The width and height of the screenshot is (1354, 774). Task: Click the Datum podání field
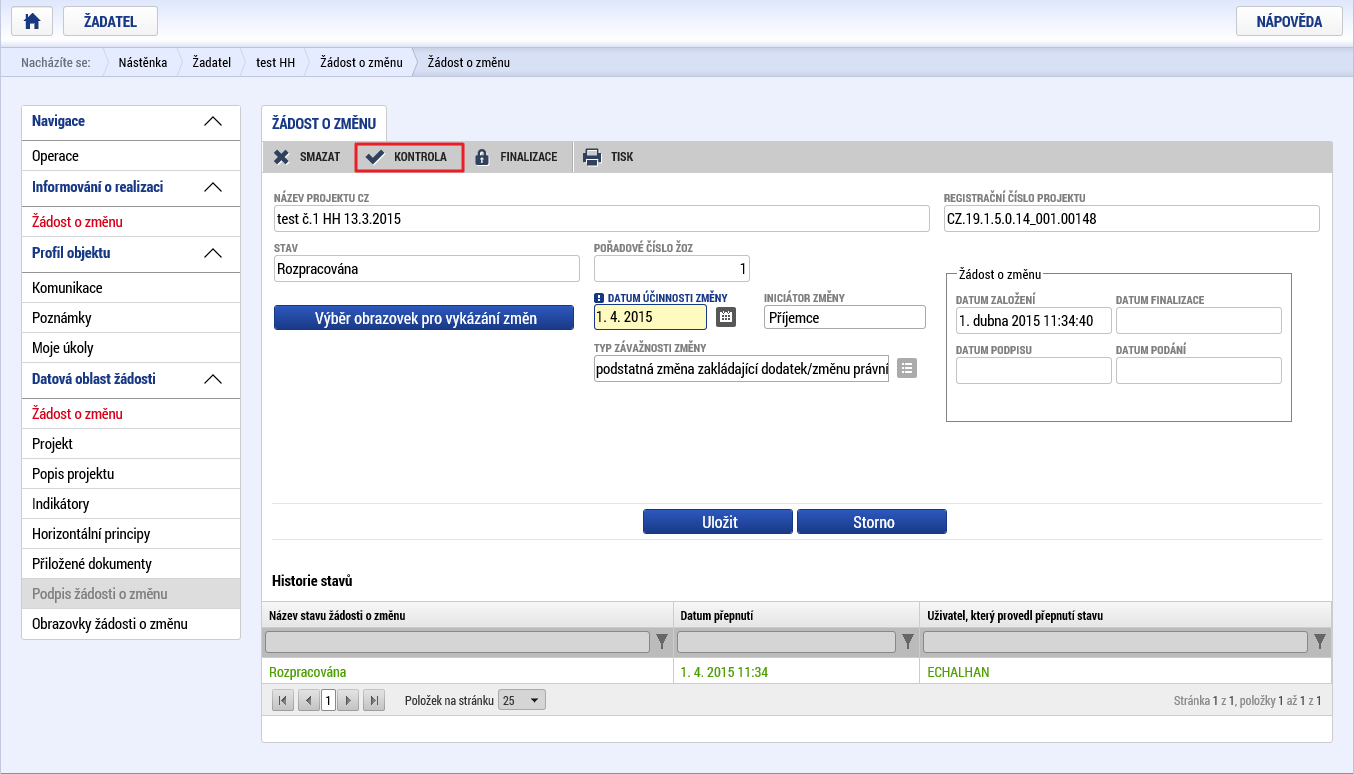(1199, 371)
